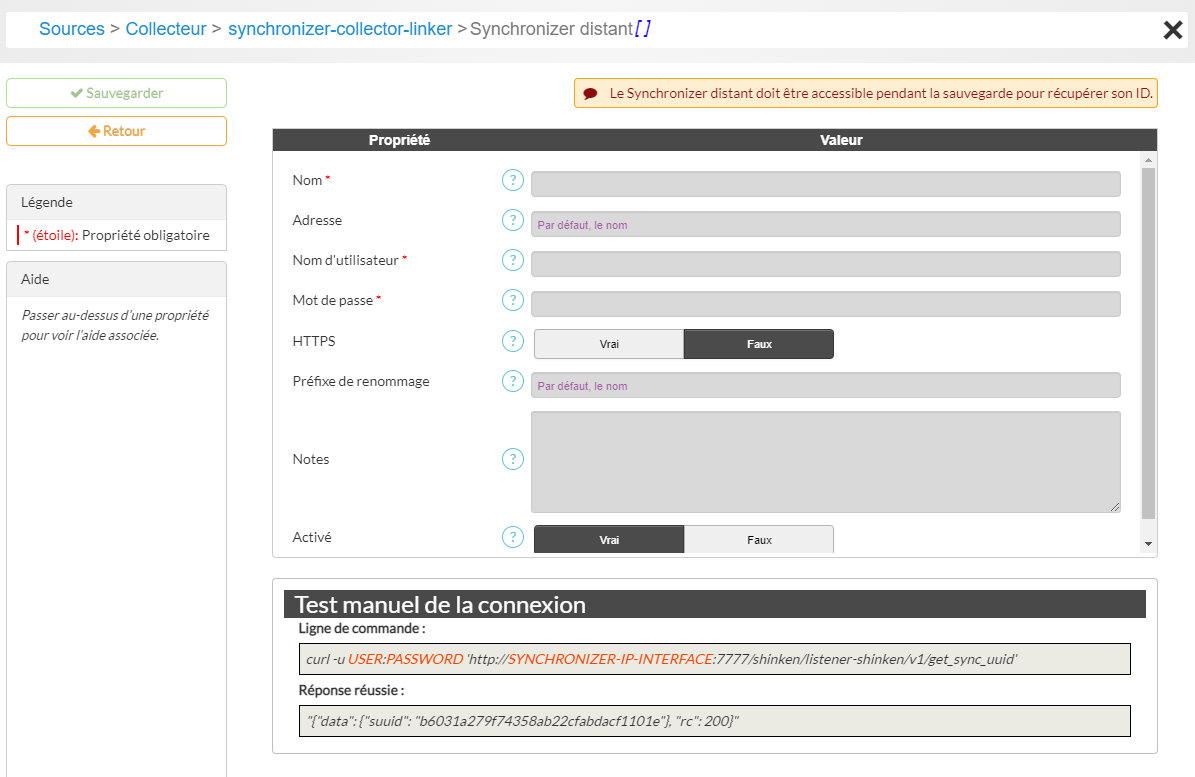This screenshot has width=1195, height=777.
Task: Click help icon next to Activé
Action: tap(512, 537)
